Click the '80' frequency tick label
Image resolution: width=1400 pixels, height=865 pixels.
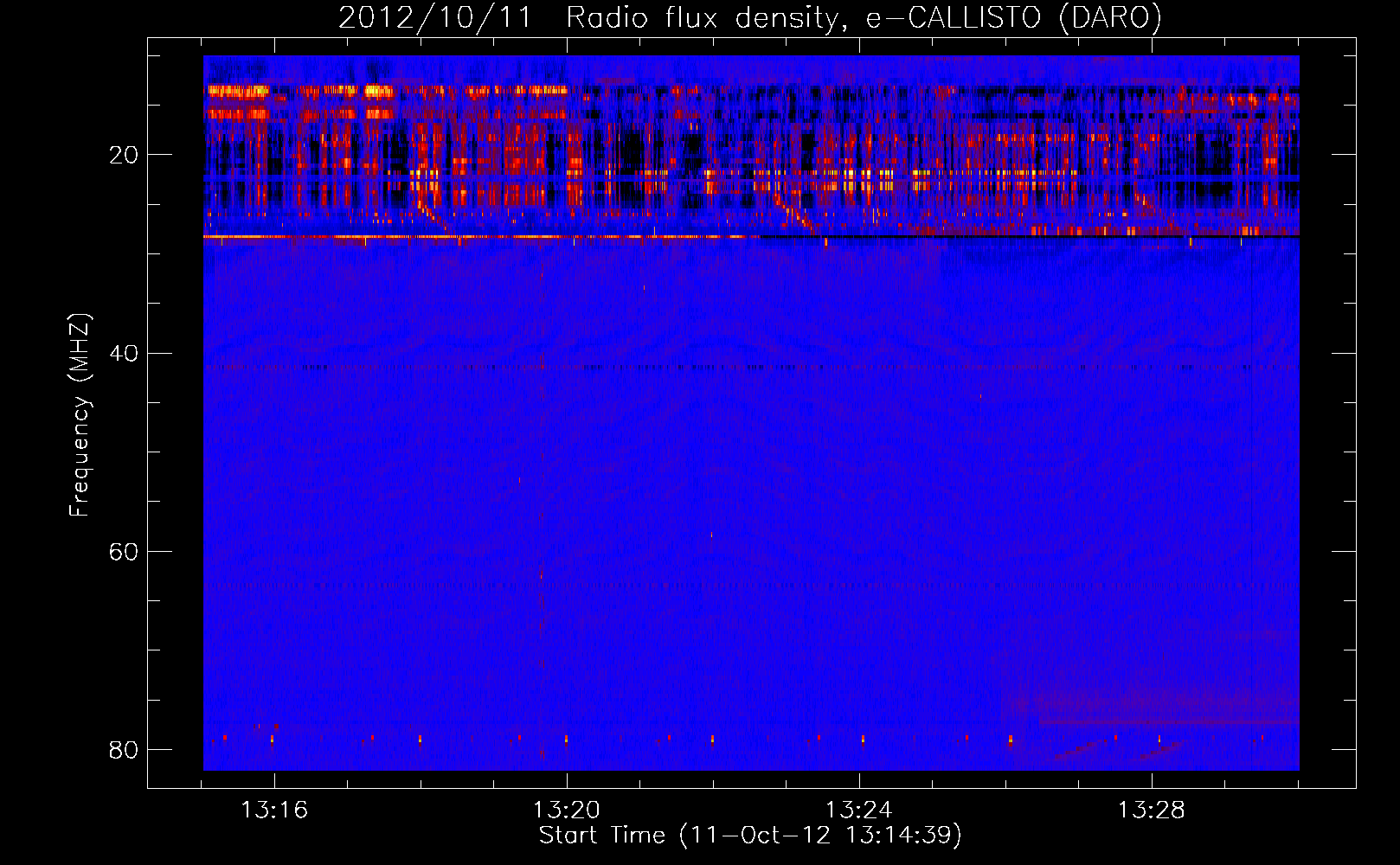pos(124,749)
